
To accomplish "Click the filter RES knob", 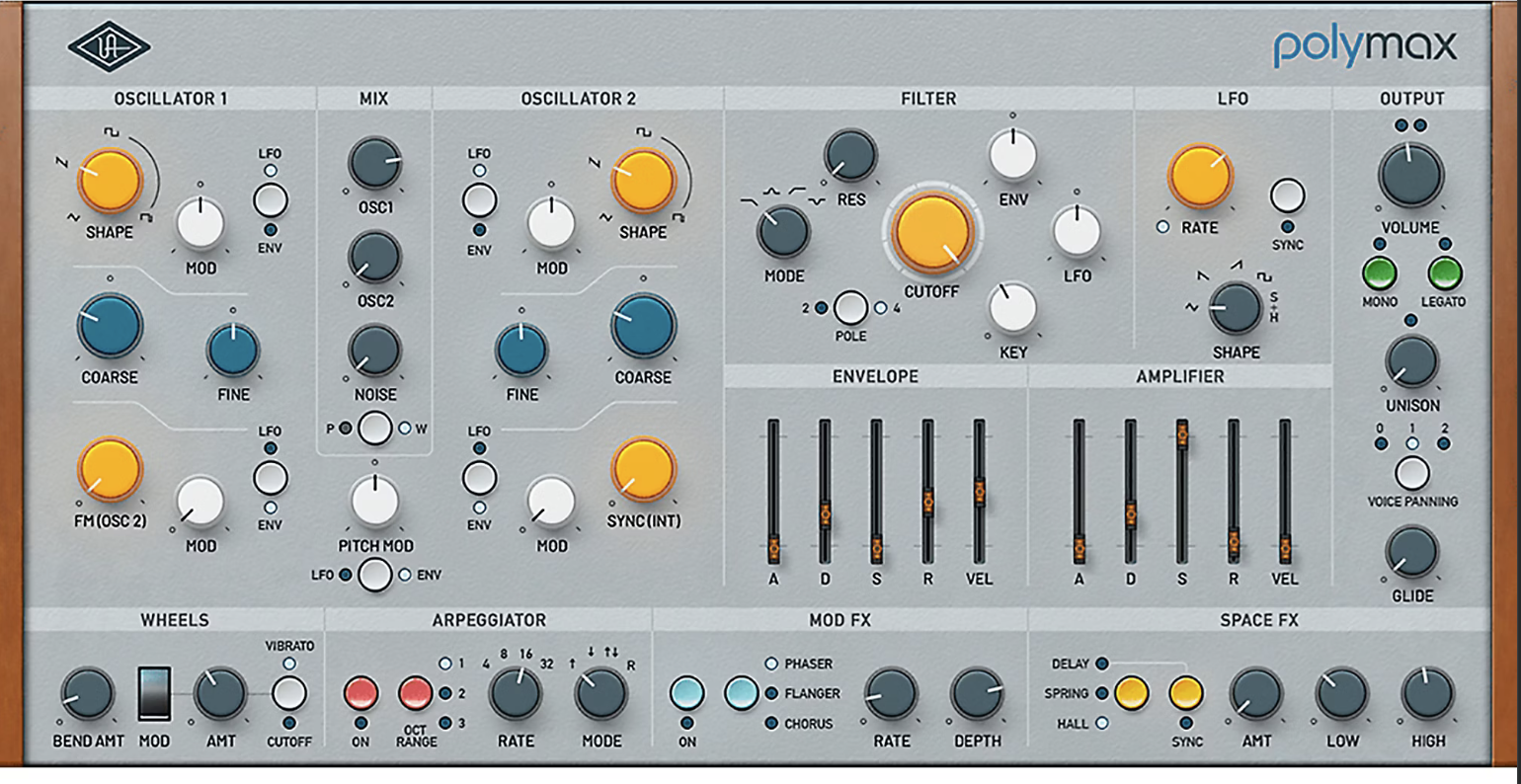I will point(850,155).
